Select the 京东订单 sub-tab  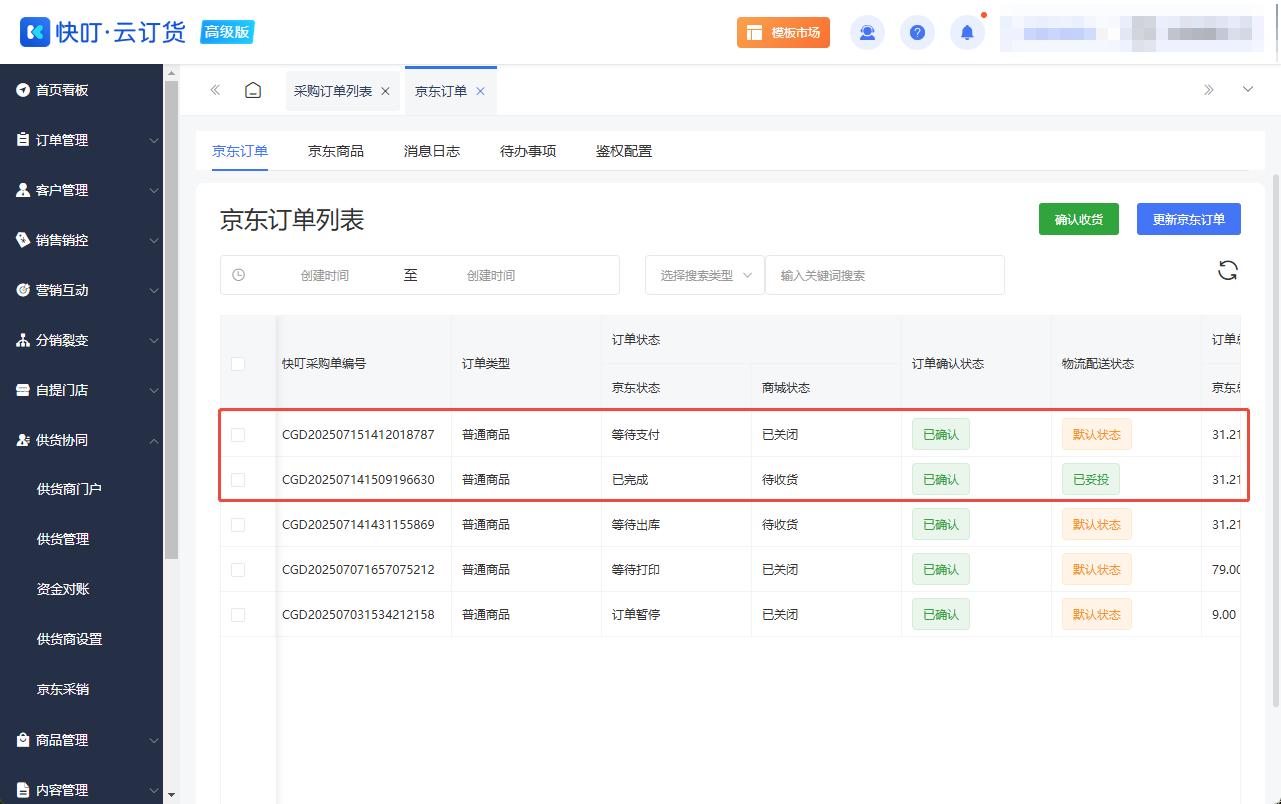[240, 151]
